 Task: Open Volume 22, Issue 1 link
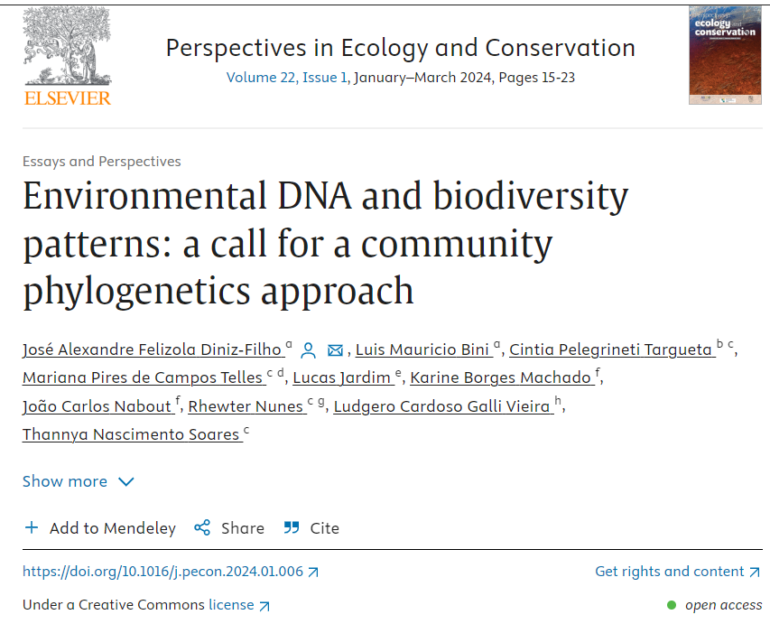[288, 78]
